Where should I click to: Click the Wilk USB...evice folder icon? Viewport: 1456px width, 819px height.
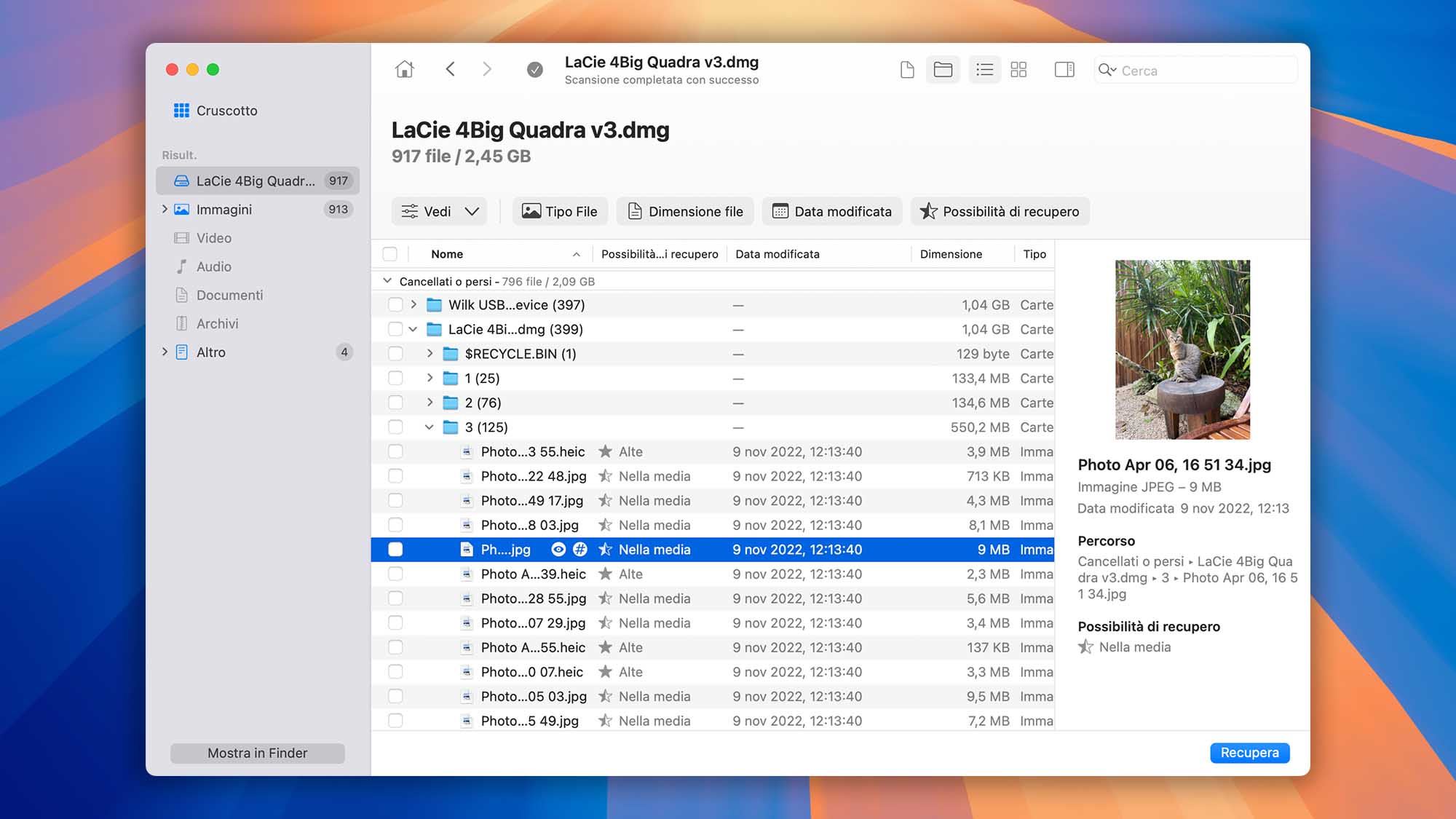(x=434, y=305)
